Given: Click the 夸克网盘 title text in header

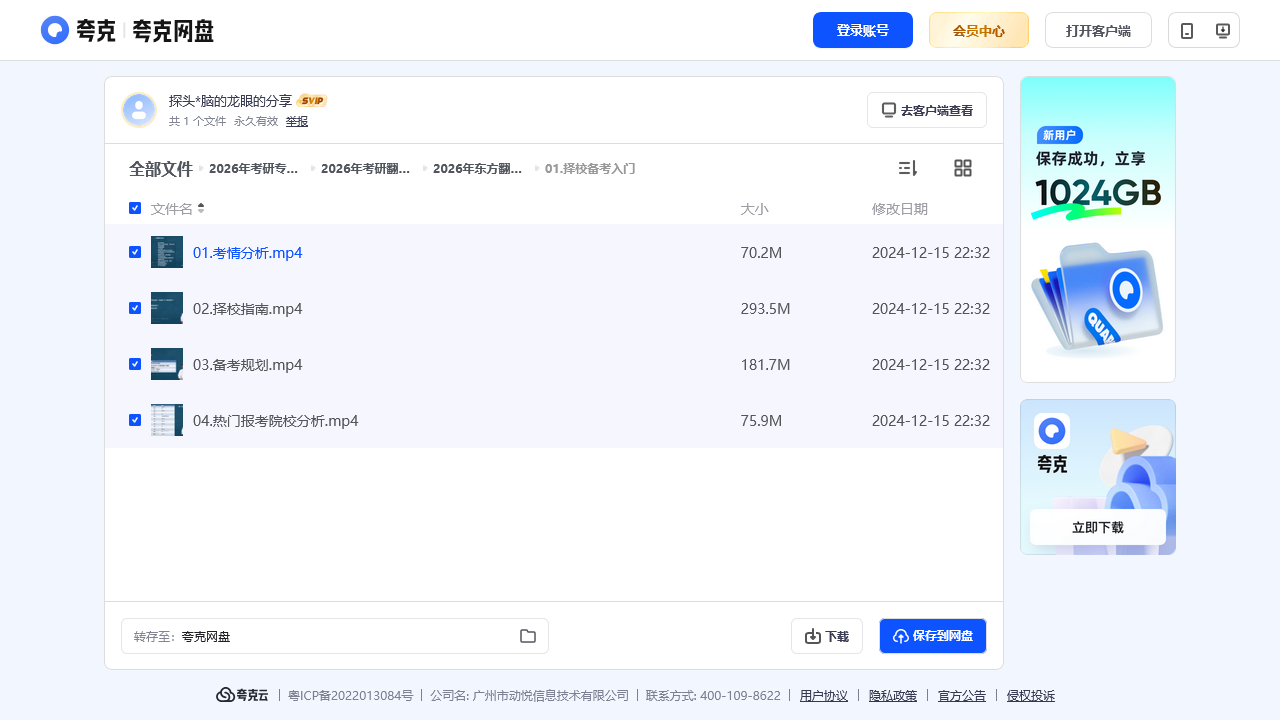Looking at the screenshot, I should 173,31.
